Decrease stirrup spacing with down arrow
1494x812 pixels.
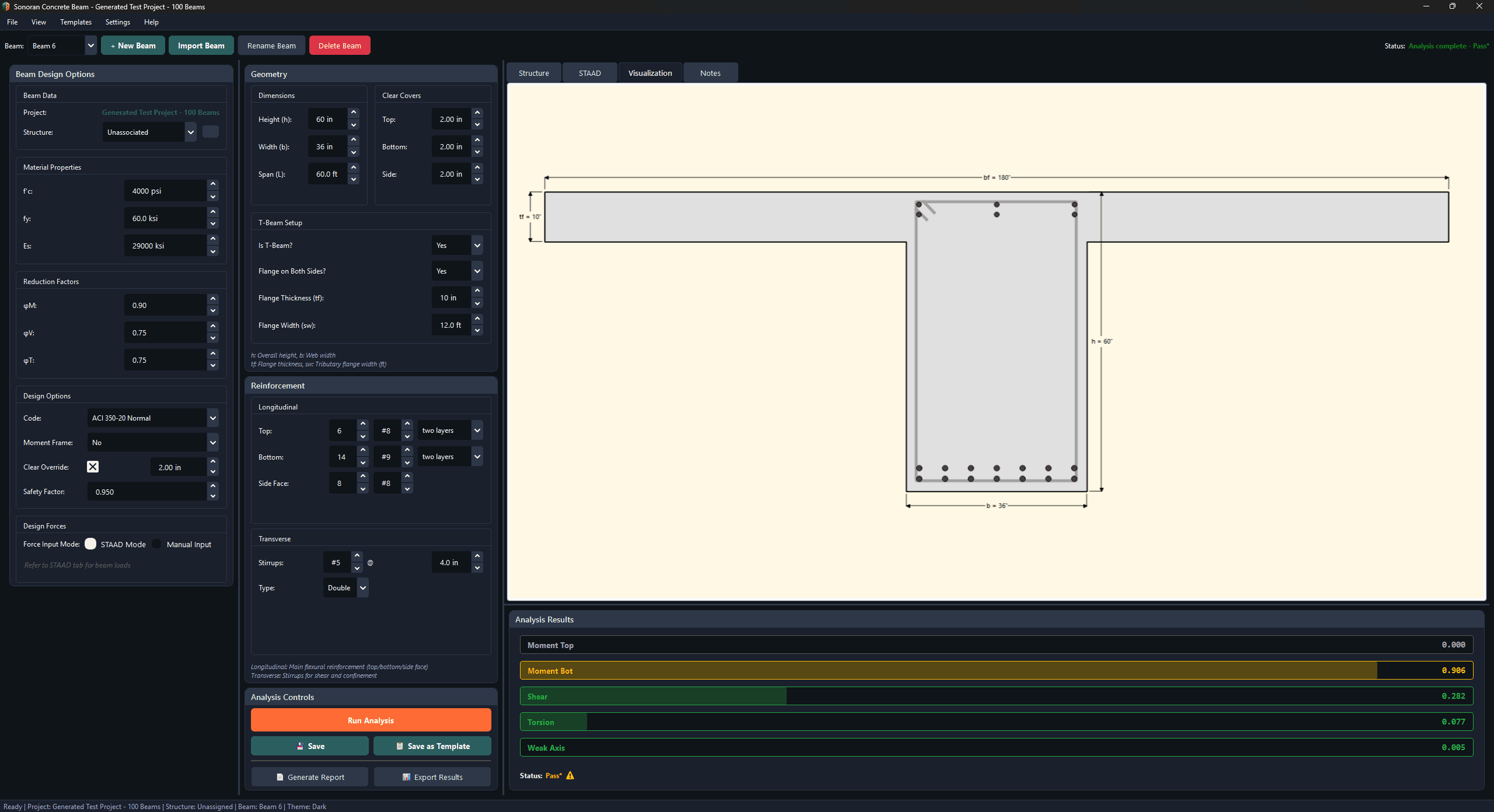pos(477,568)
